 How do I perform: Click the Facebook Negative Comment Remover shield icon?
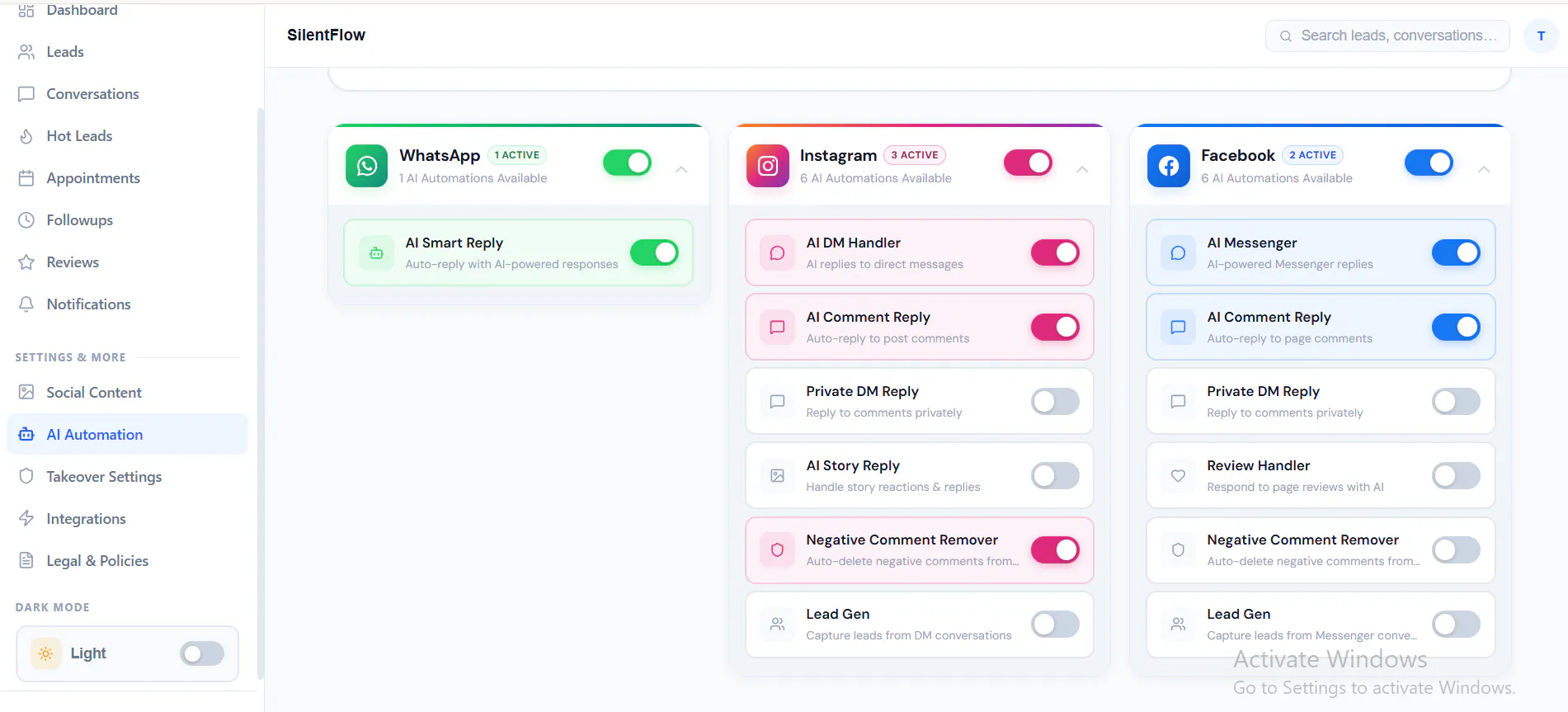1178,550
